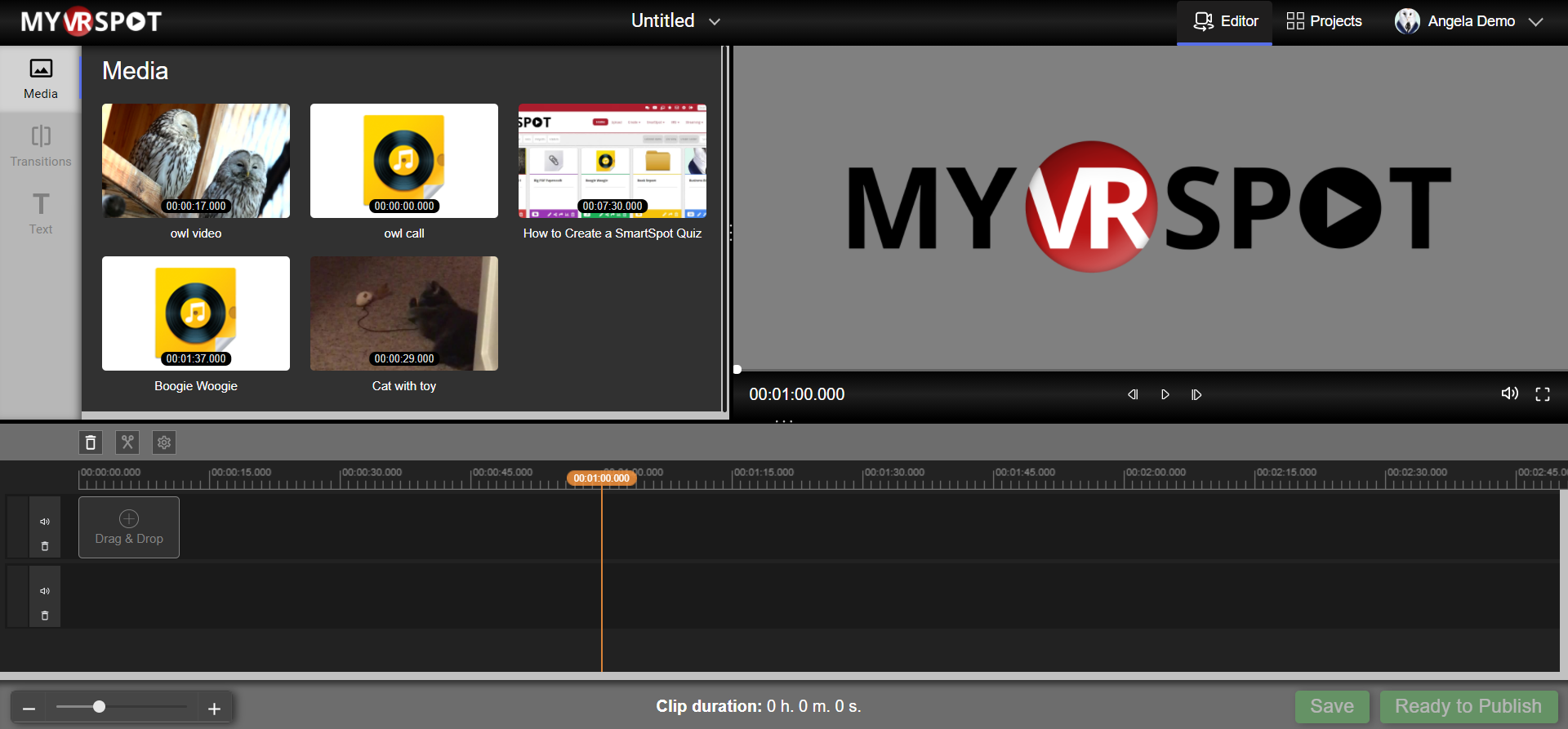Click the orange 00:01:00.000 playhead marker
This screenshot has width=1568, height=729.
pos(602,478)
